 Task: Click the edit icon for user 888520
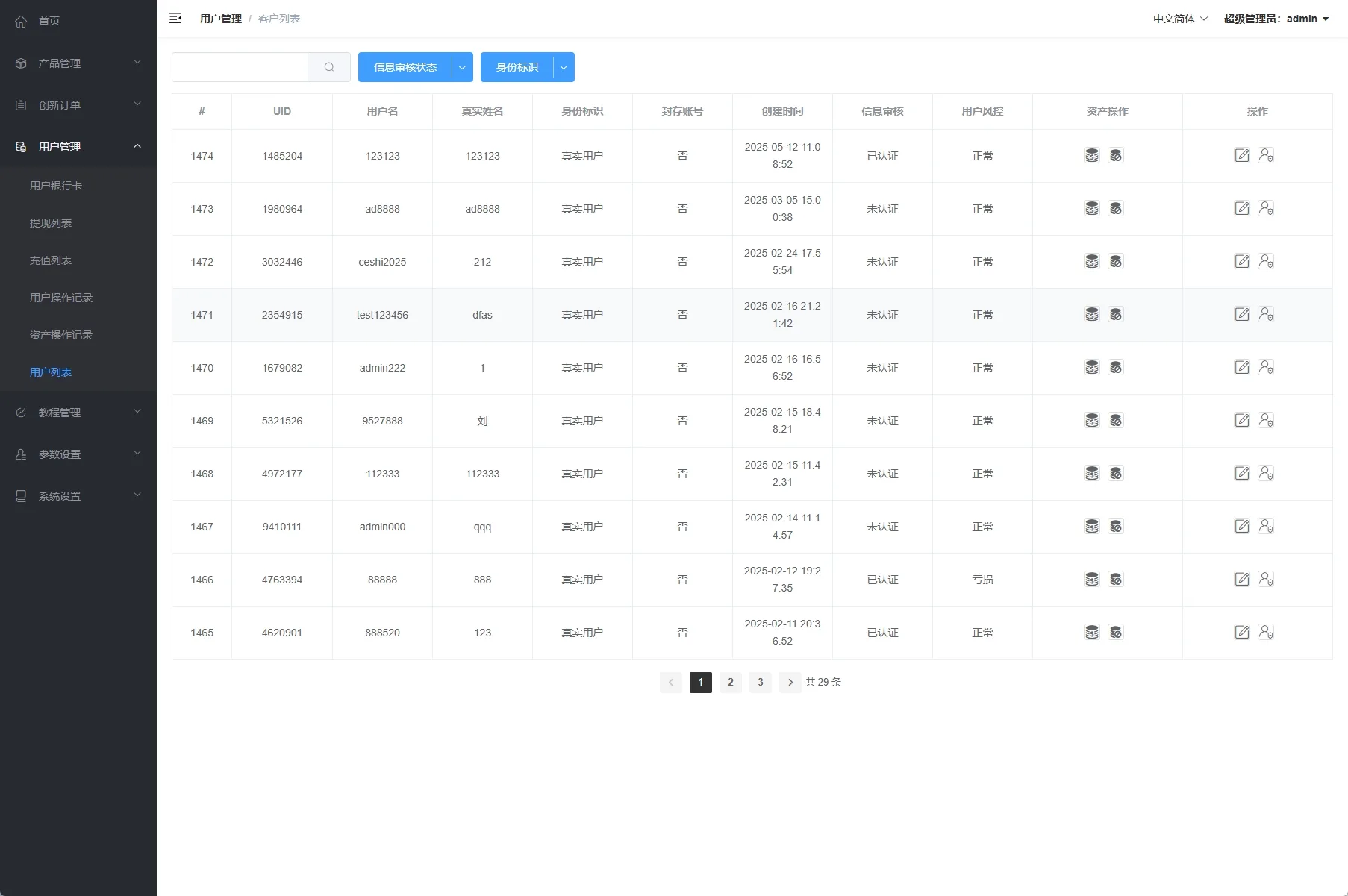tap(1241, 632)
